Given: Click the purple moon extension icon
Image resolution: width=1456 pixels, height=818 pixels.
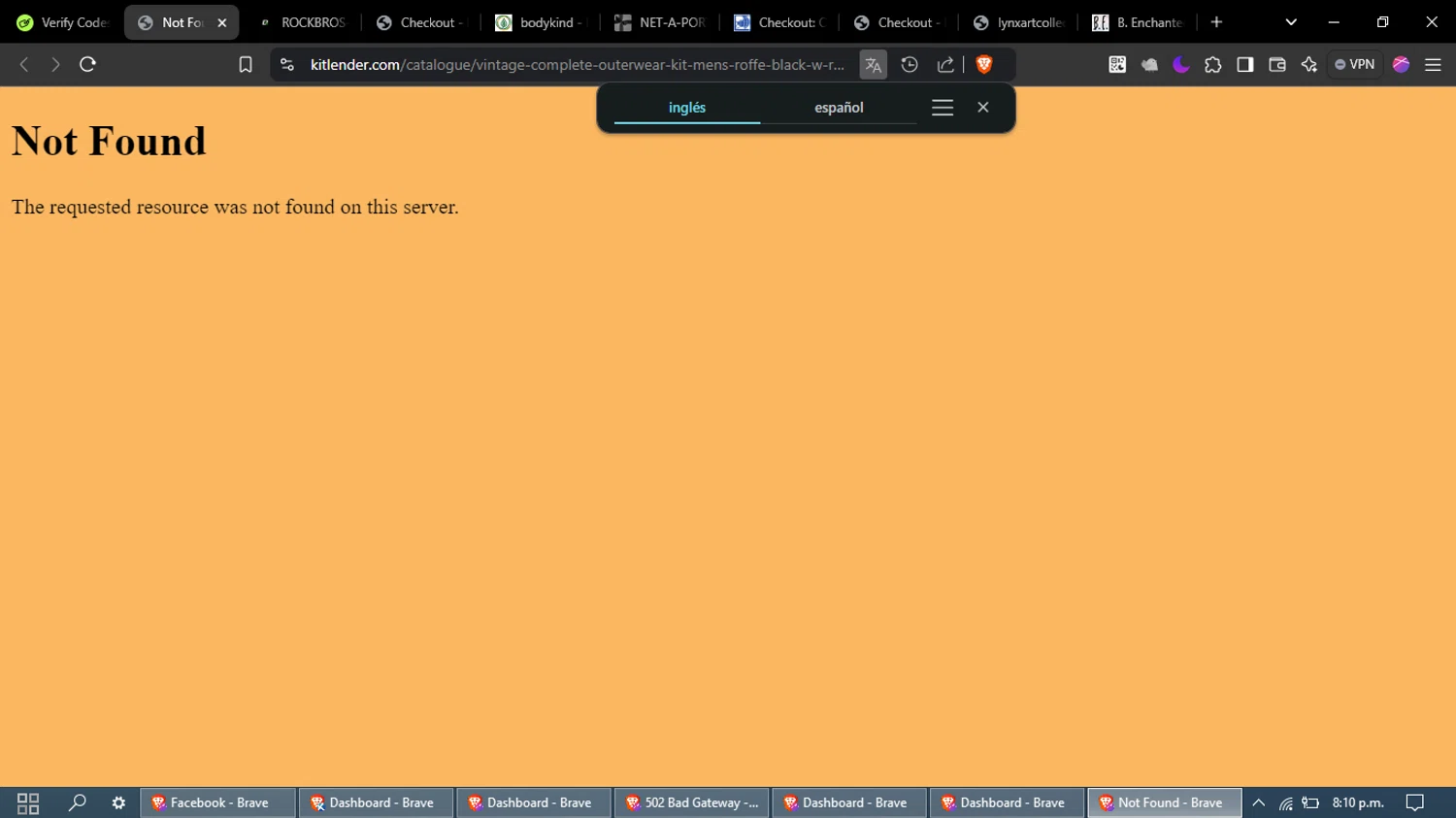Looking at the screenshot, I should tap(1181, 64).
